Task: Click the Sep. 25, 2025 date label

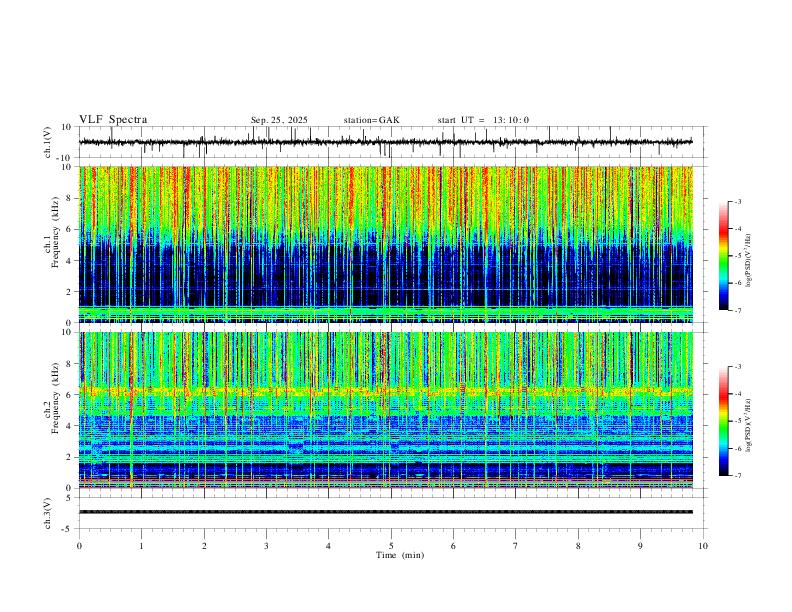Action: click(x=279, y=120)
